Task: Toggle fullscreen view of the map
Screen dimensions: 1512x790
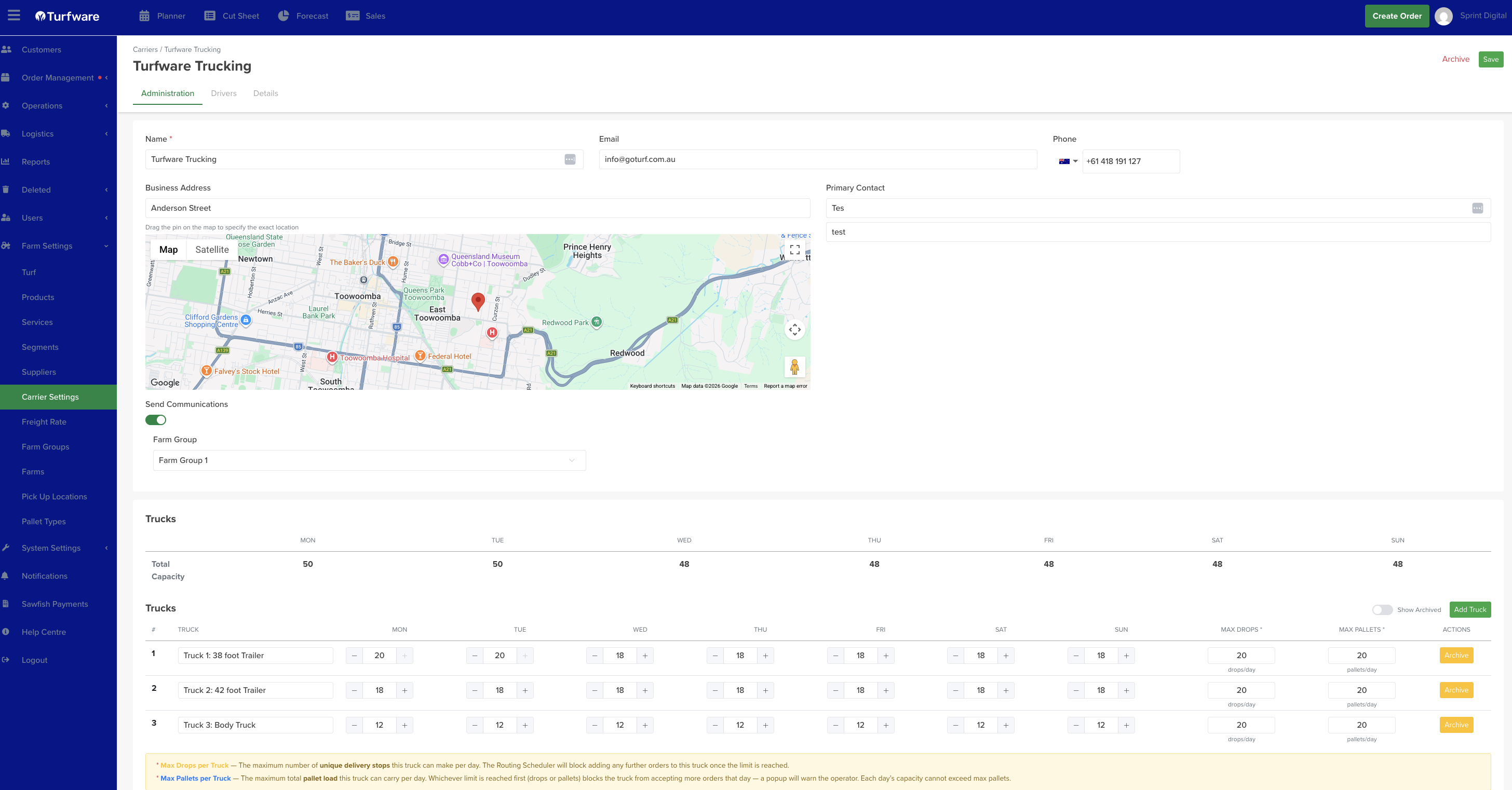Action: click(795, 250)
